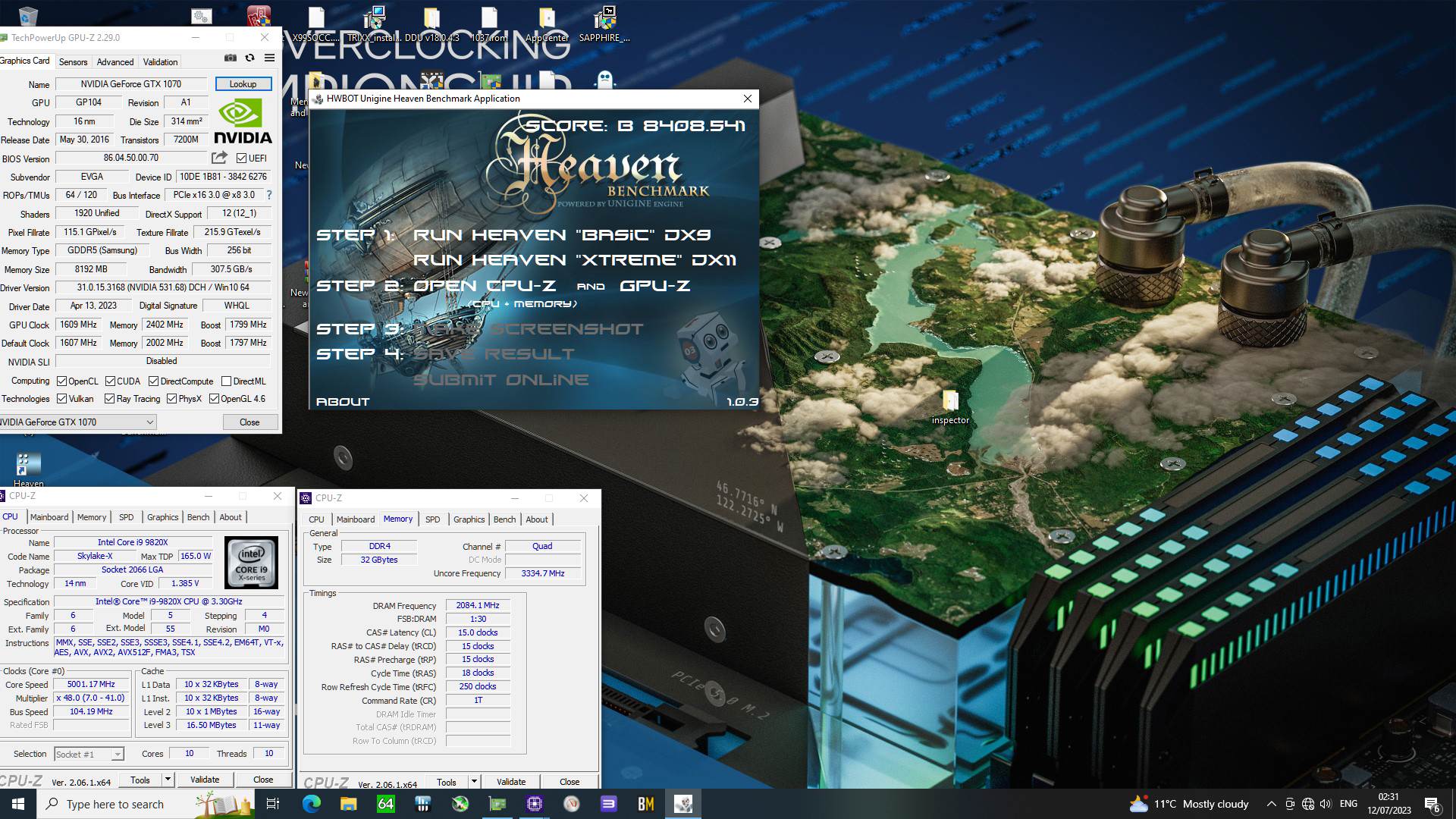1456x819 pixels.
Task: Click the volume speaker tray icon
Action: pos(1326,804)
